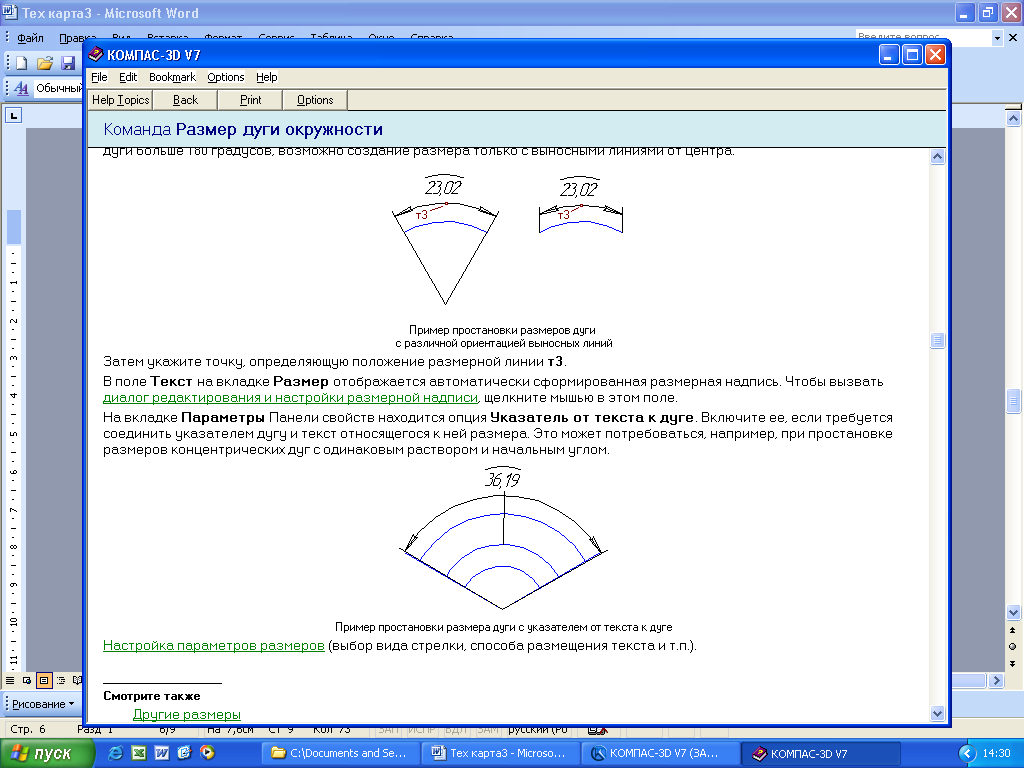1024x768 pixels.
Task: Switch to C:\Documents and Se... taskbar window
Action: 341,753
